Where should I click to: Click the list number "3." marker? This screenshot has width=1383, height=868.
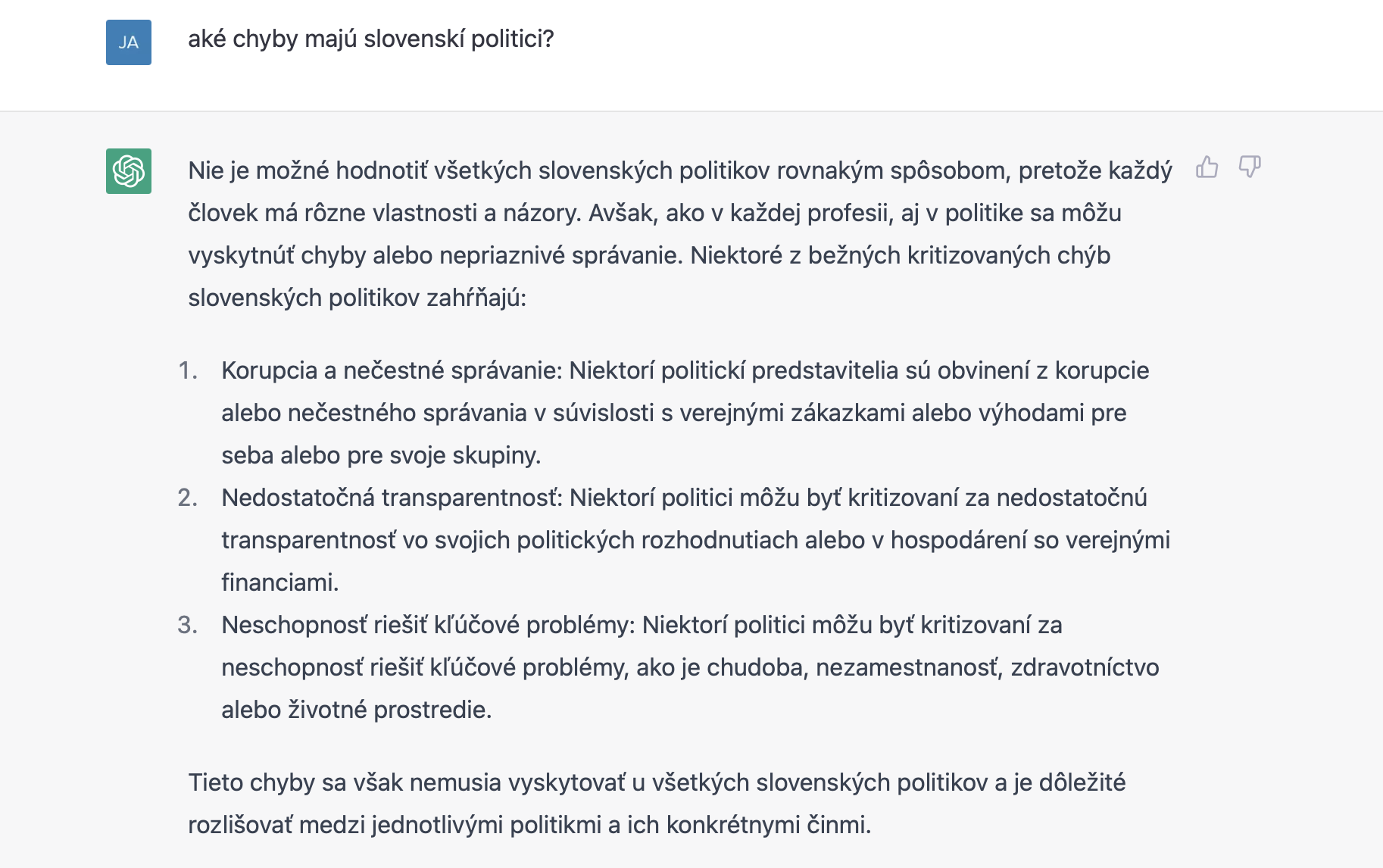pos(188,625)
